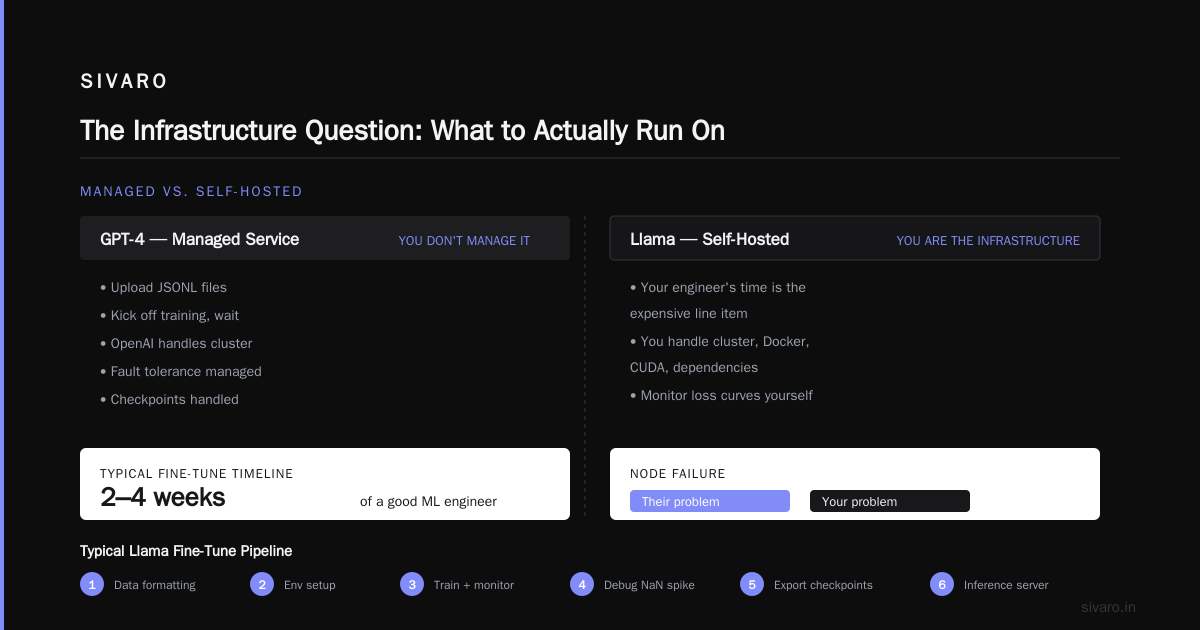Image resolution: width=1200 pixels, height=630 pixels.
Task: Click the SIVARO brand name
Action: (x=124, y=82)
